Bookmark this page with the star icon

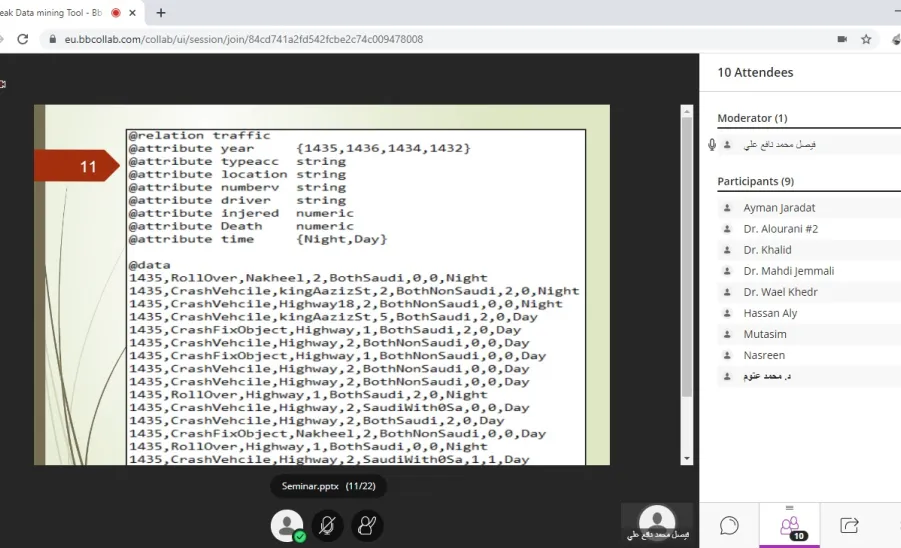click(866, 39)
